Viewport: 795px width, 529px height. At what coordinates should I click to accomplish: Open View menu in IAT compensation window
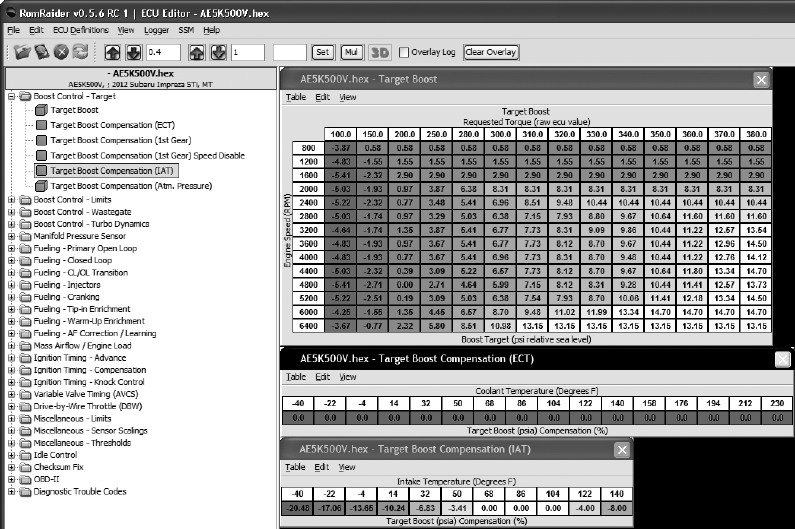pos(347,467)
